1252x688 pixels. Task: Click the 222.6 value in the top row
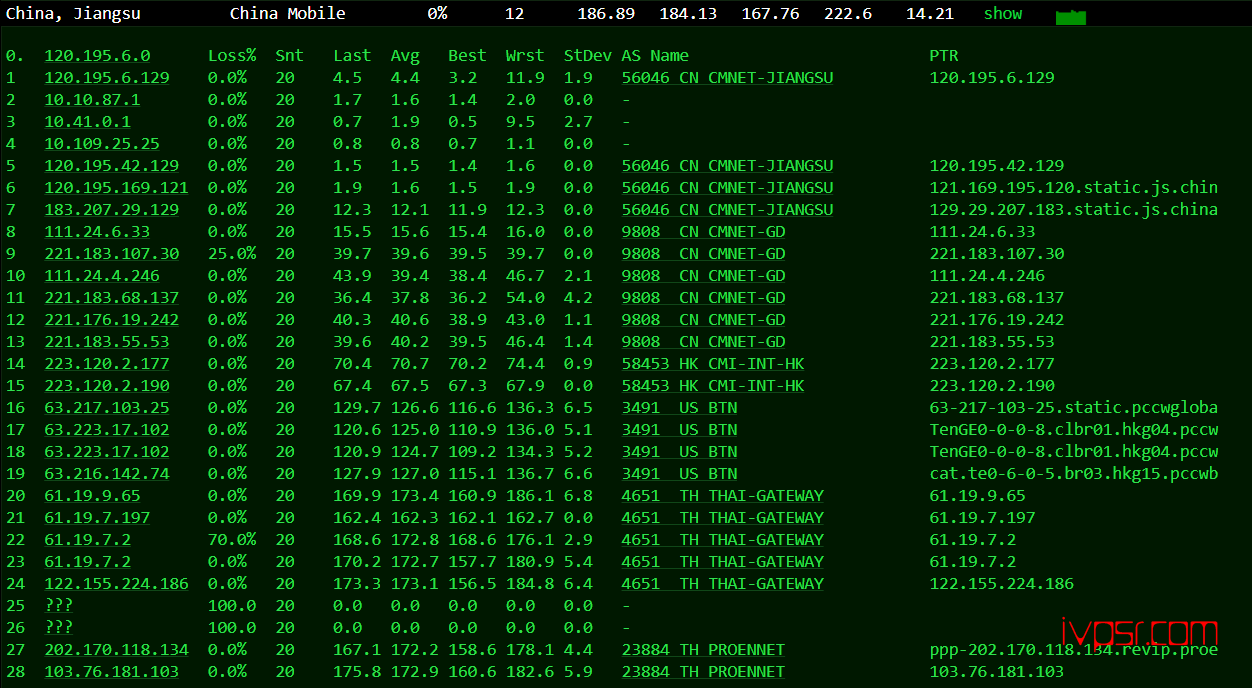tap(848, 14)
